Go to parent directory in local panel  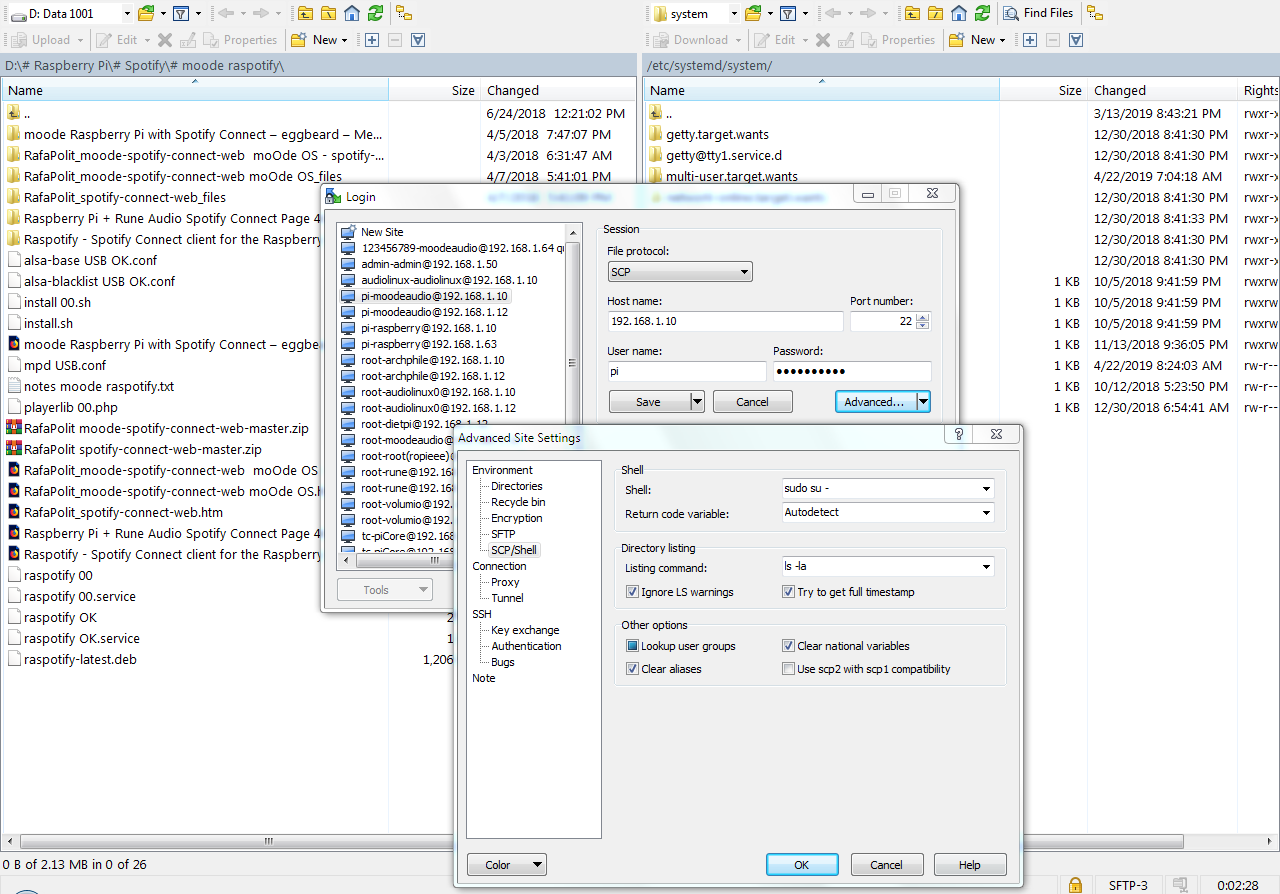click(304, 13)
